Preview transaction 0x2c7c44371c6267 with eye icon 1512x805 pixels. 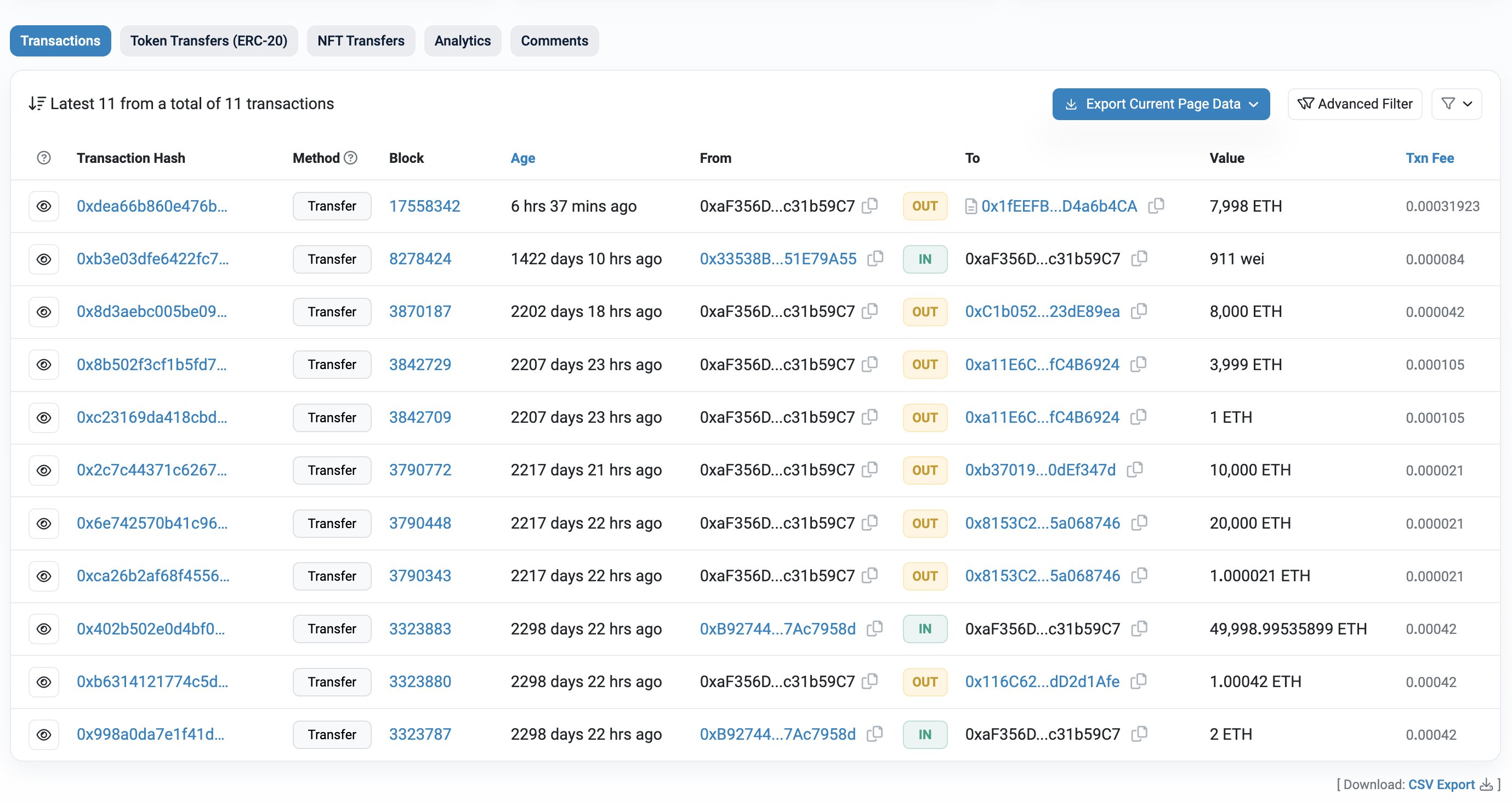tap(44, 470)
